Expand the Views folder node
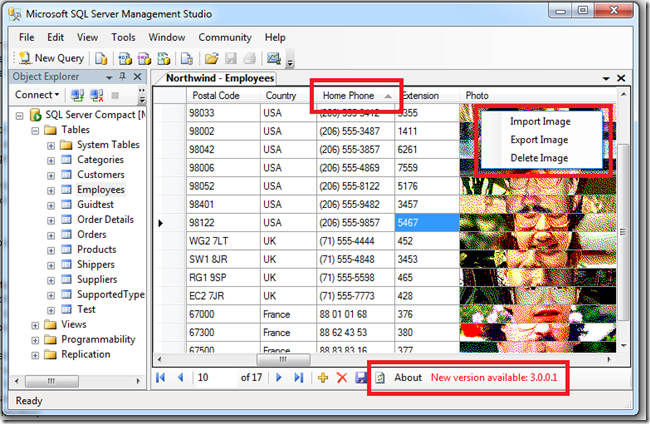Image resolution: width=650 pixels, height=424 pixels. 36,325
